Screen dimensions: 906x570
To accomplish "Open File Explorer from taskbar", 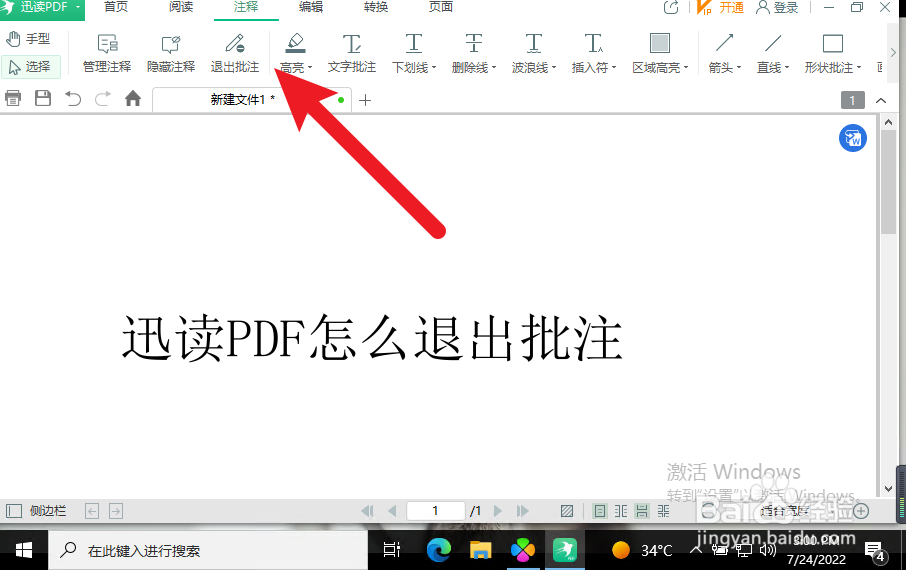I will (x=480, y=550).
